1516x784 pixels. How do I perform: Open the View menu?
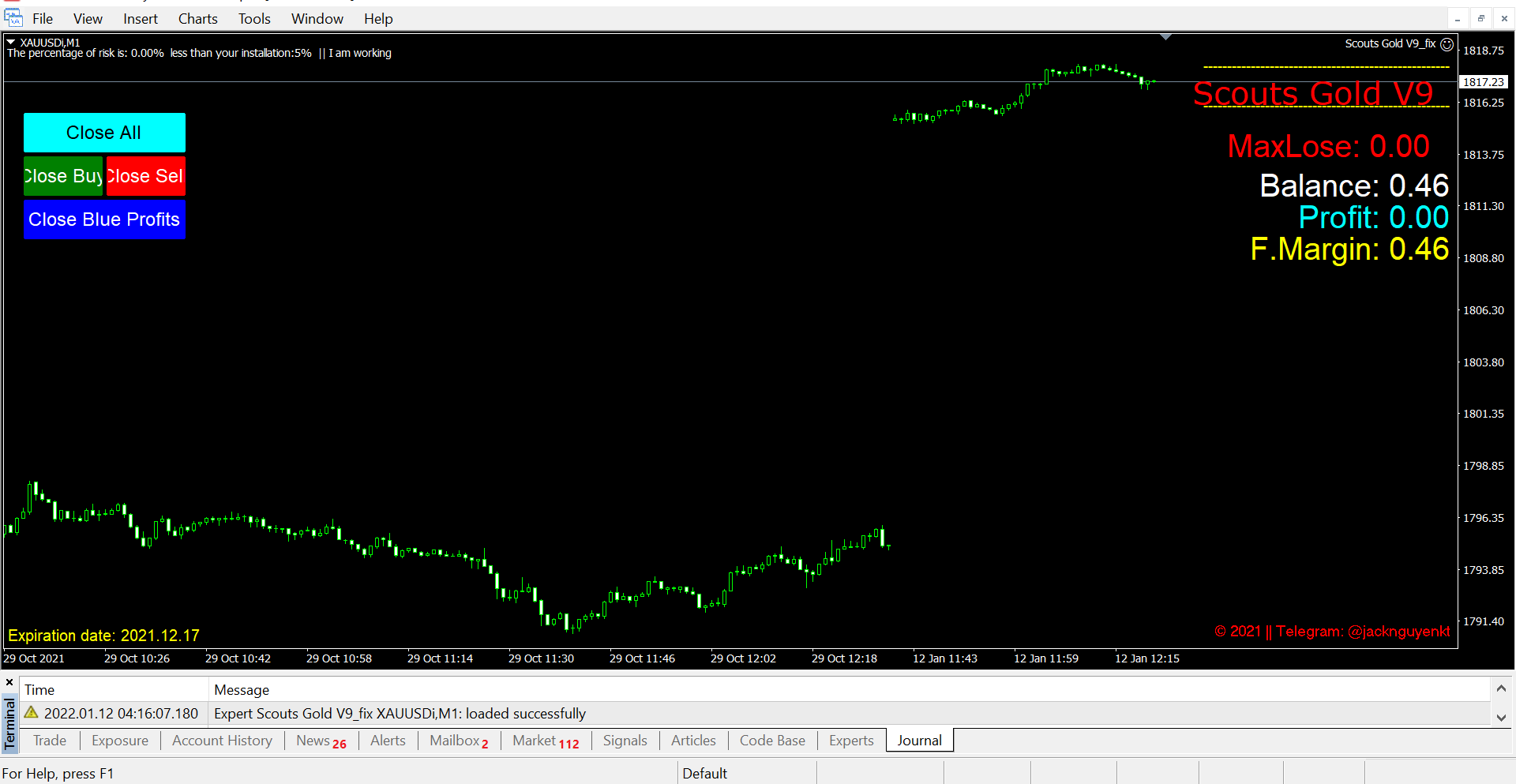point(88,18)
